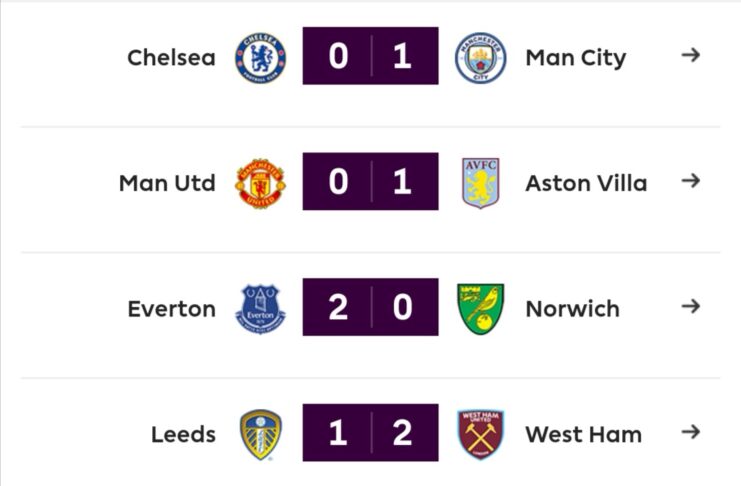The height and width of the screenshot is (486, 741).
Task: Click the Leeds 1-2 West Ham score
Action: point(370,433)
